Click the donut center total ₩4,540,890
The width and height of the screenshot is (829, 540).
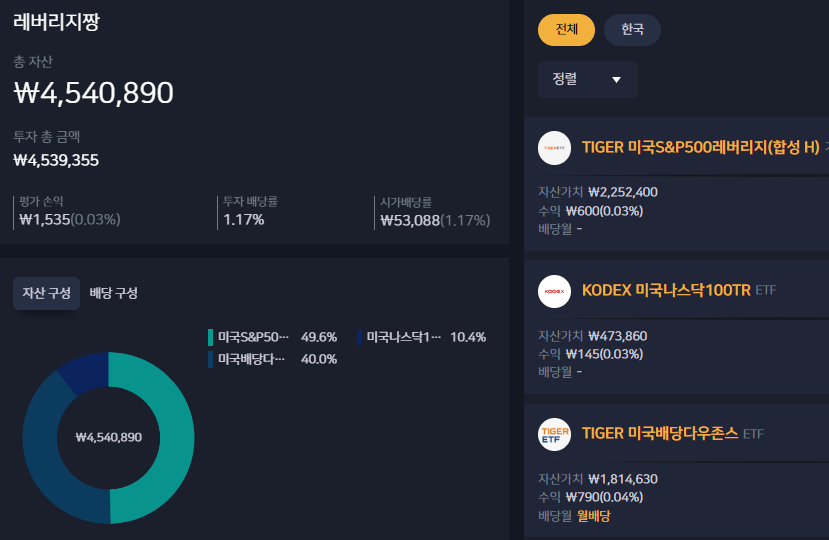pyautogui.click(x=108, y=437)
